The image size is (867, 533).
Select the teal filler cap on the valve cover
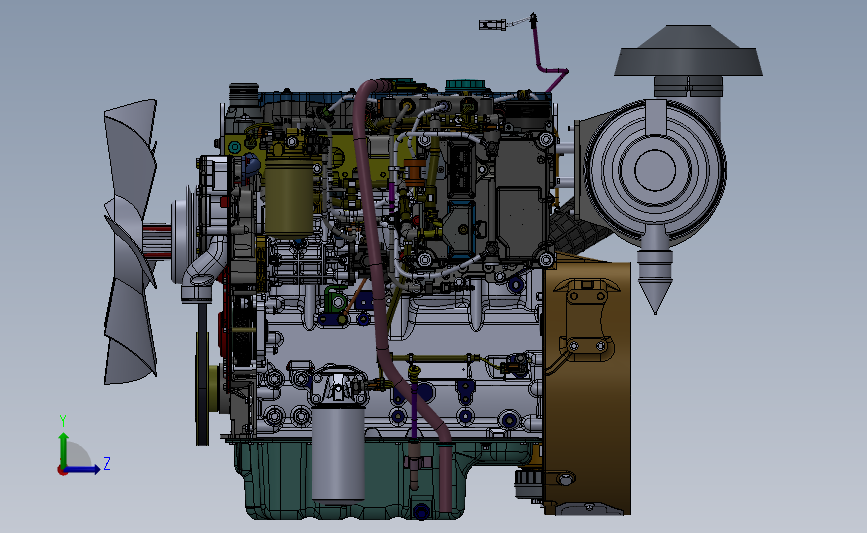tap(464, 86)
